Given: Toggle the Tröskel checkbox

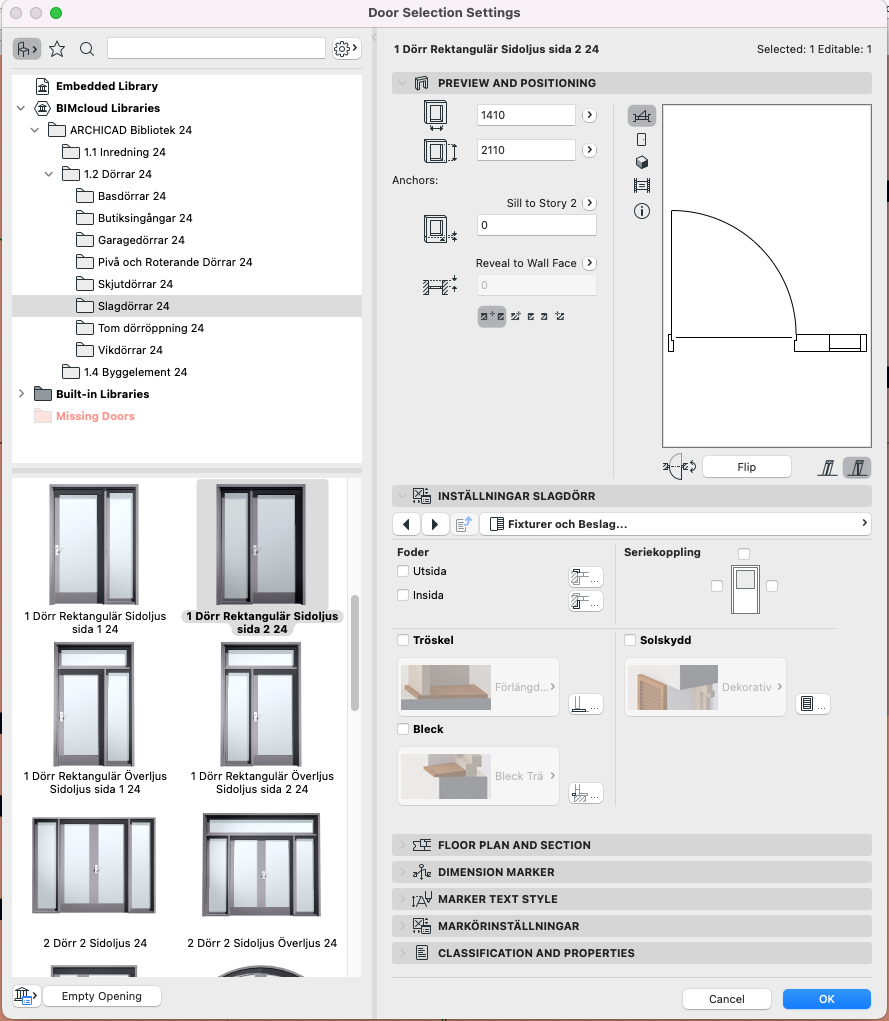Looking at the screenshot, I should 403,640.
